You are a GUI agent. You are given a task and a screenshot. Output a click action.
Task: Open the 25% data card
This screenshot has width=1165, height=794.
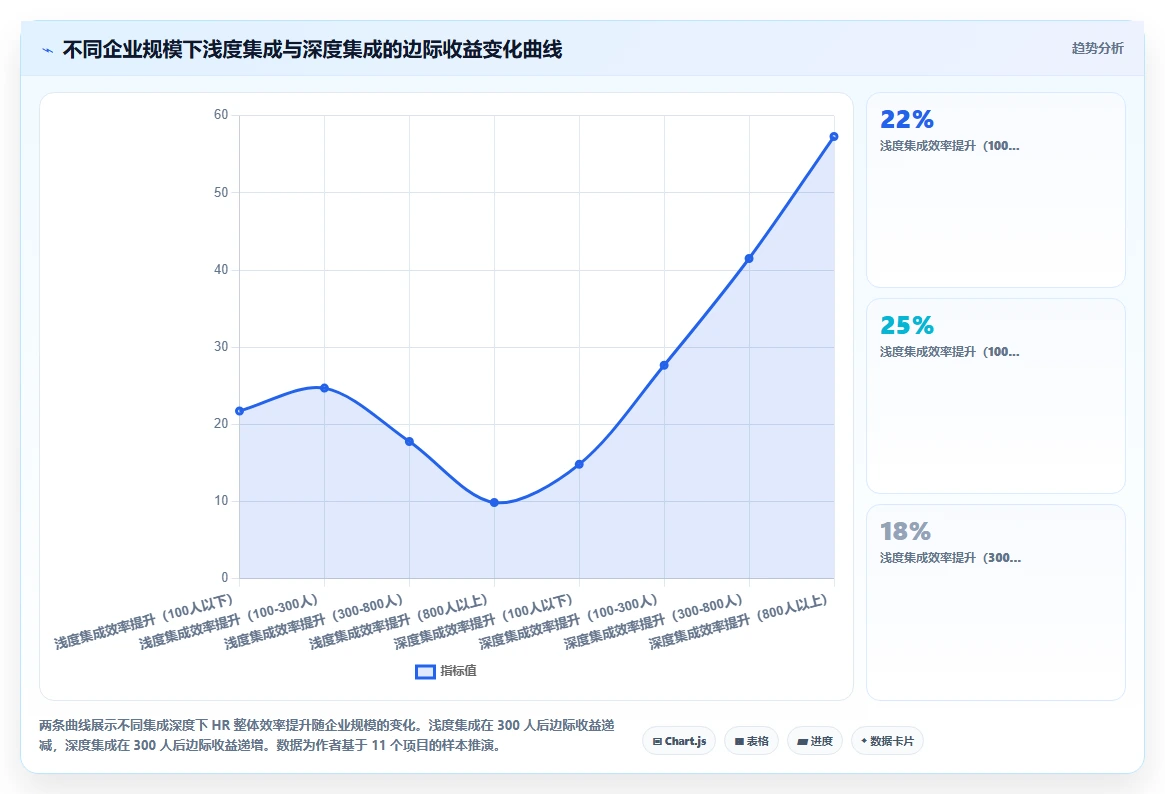[x=996, y=396]
